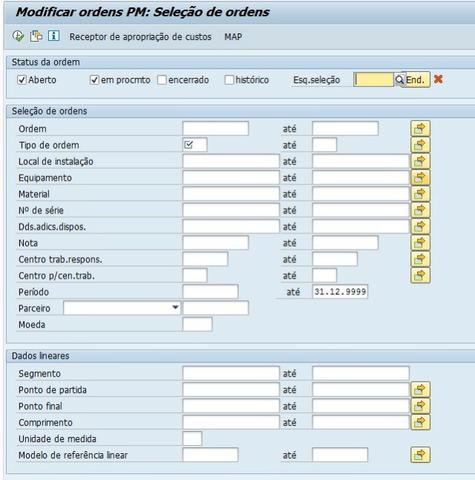Click the Comprimento from field
475x480 pixels.
point(231,422)
